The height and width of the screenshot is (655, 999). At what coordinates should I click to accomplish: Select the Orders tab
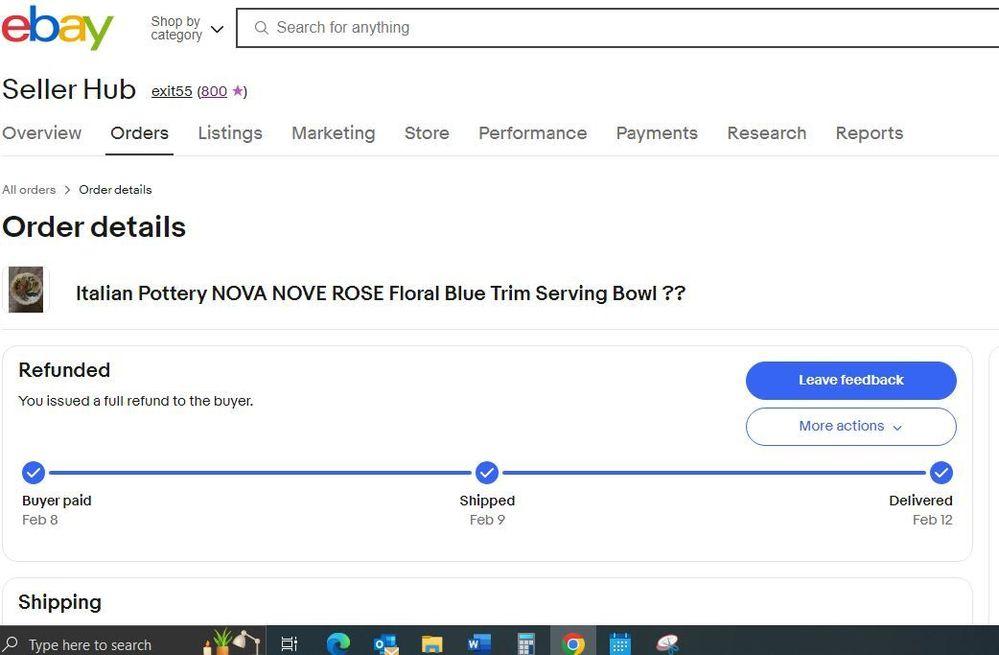coord(140,133)
